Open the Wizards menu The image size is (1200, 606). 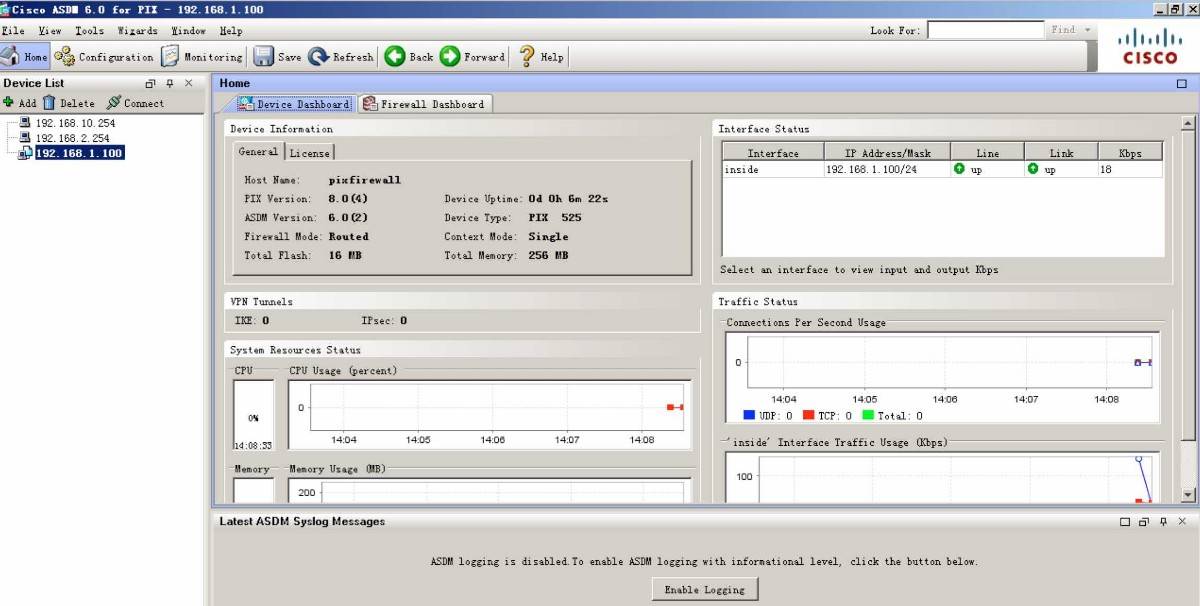click(x=137, y=31)
